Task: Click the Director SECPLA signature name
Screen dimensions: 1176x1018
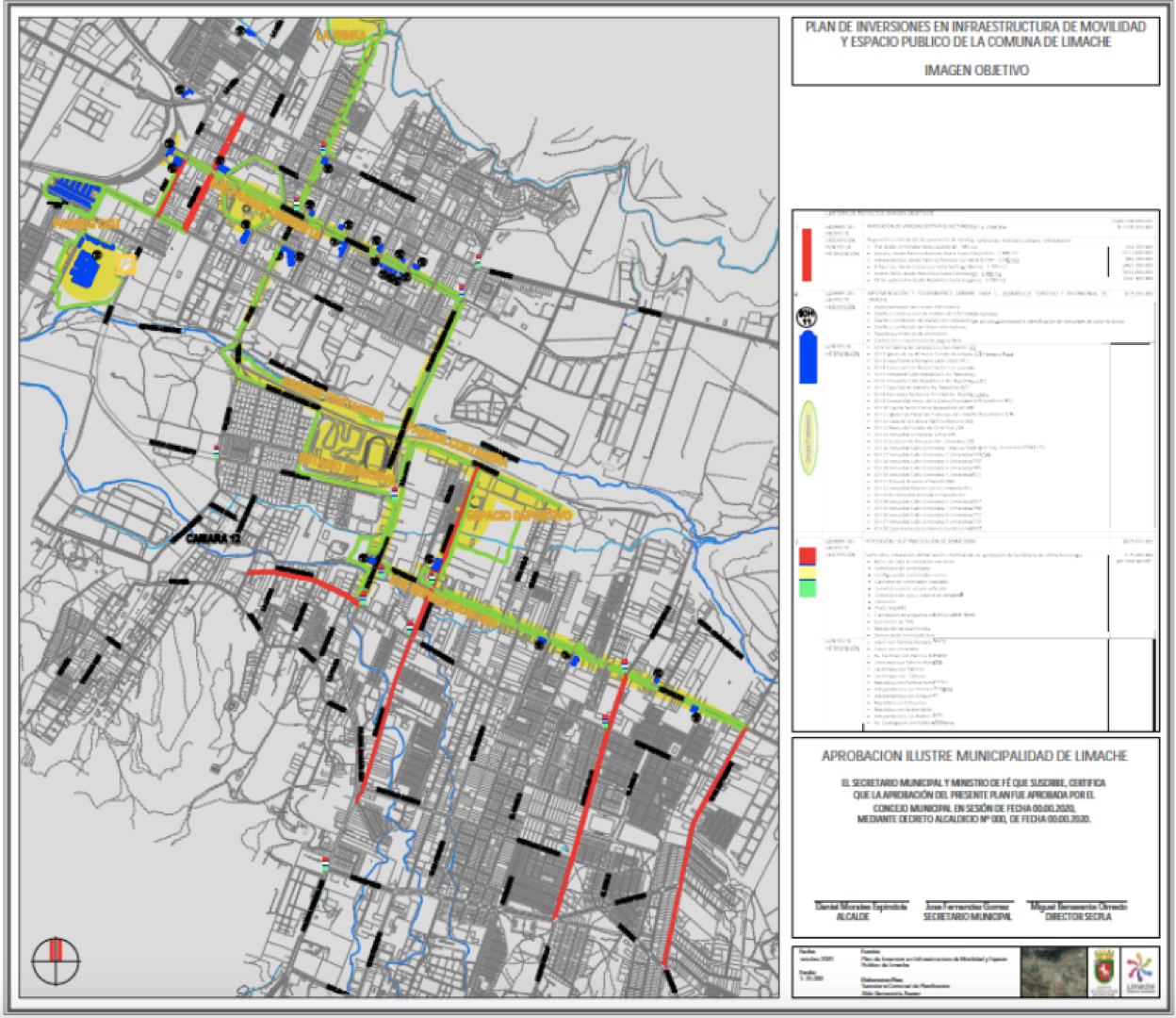Action: coord(1078,911)
